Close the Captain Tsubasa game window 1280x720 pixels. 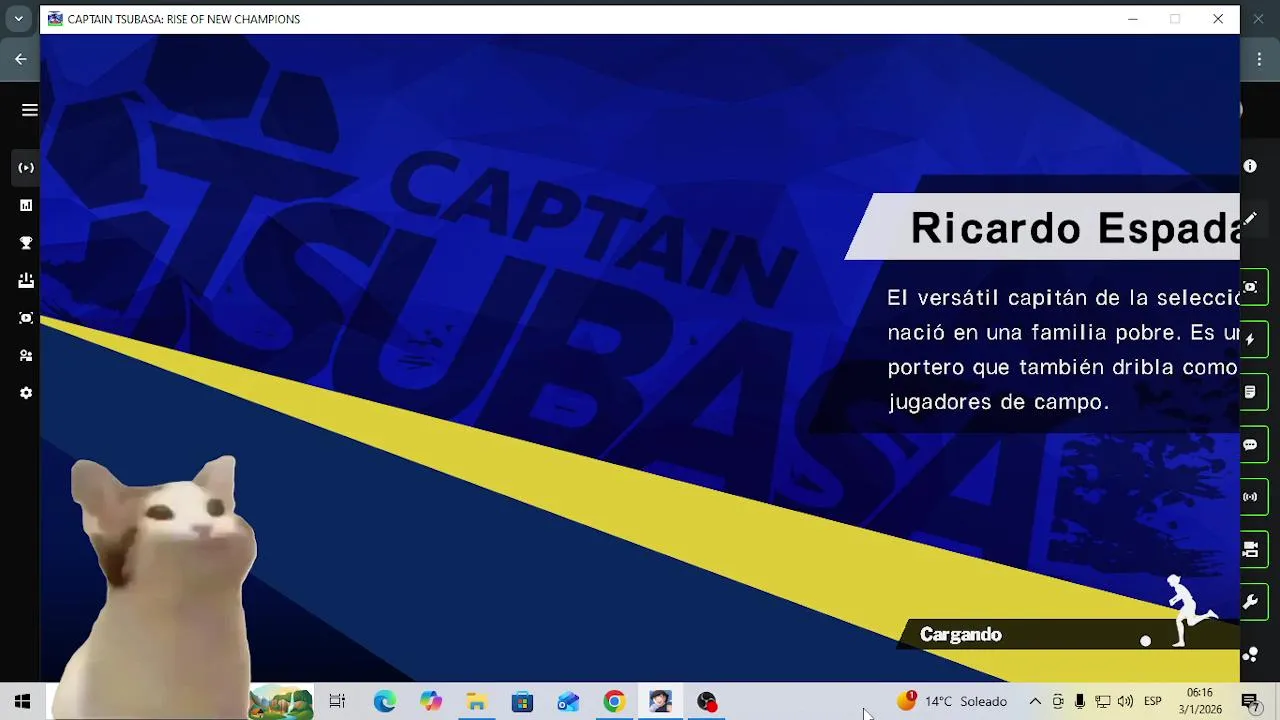coord(1218,19)
